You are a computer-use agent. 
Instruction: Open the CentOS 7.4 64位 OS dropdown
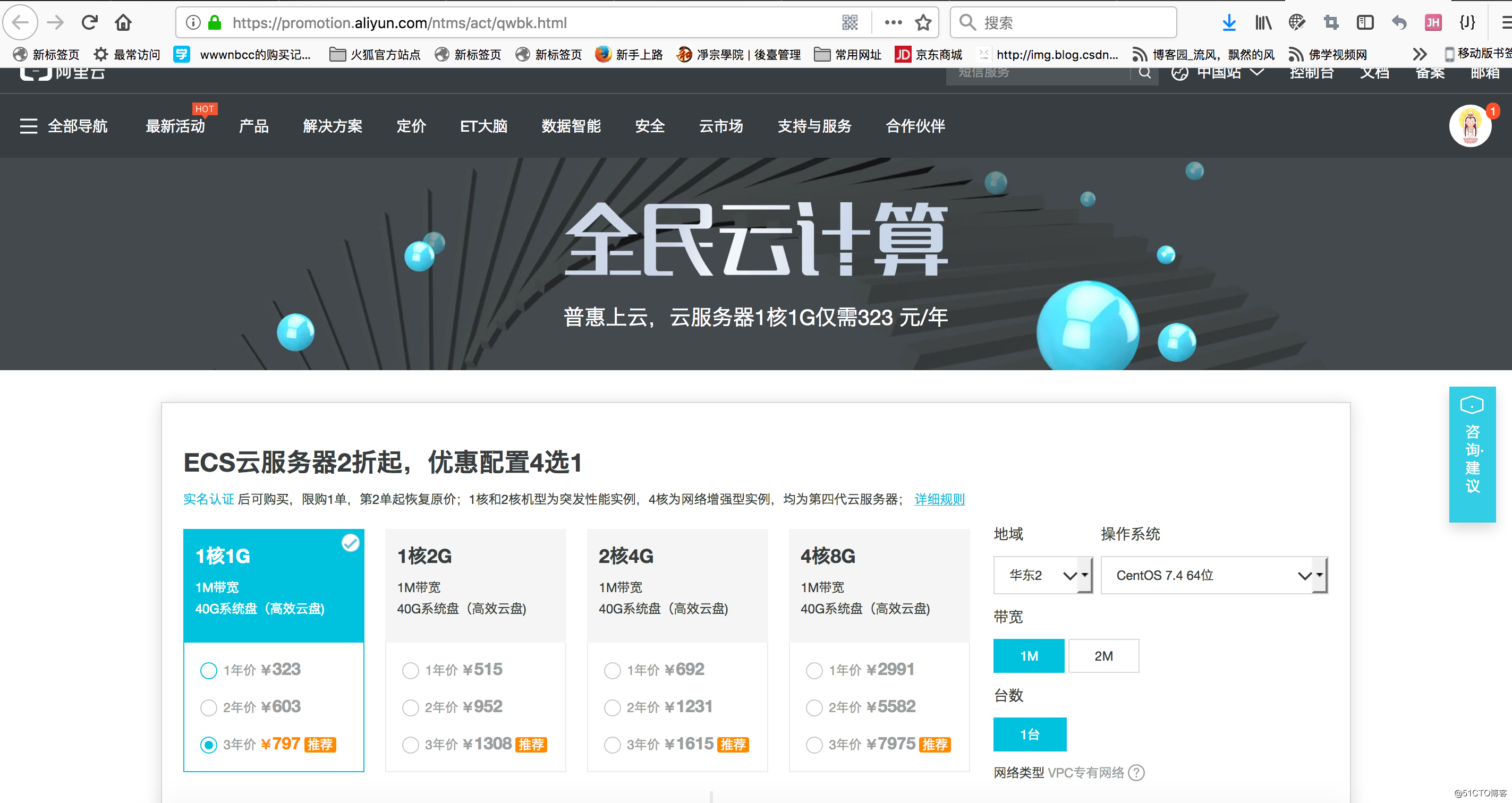tap(1214, 575)
